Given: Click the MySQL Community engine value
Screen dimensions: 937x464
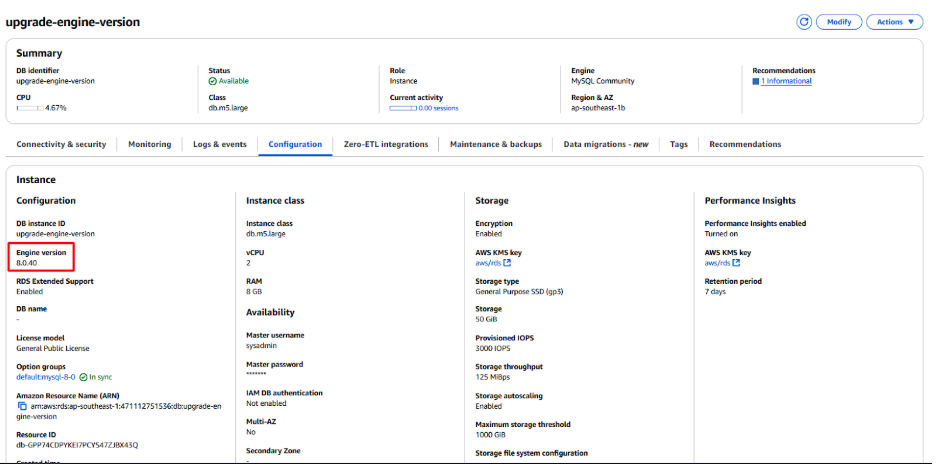Looking at the screenshot, I should pyautogui.click(x=602, y=81).
